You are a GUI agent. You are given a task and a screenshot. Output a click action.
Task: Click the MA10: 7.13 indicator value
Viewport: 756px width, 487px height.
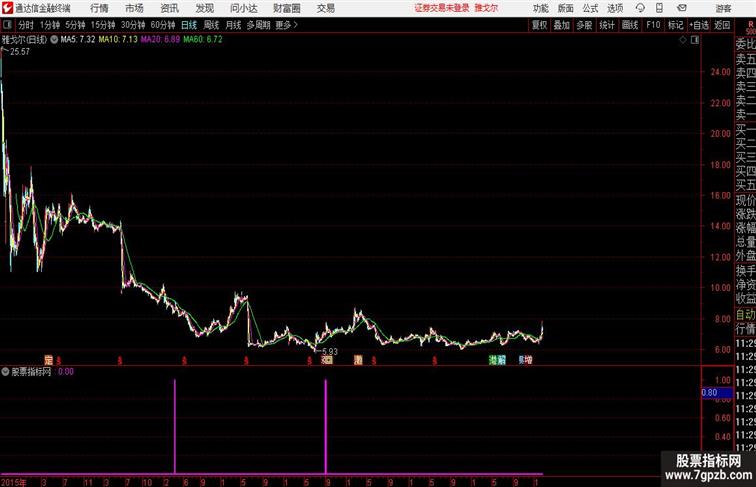(x=118, y=40)
